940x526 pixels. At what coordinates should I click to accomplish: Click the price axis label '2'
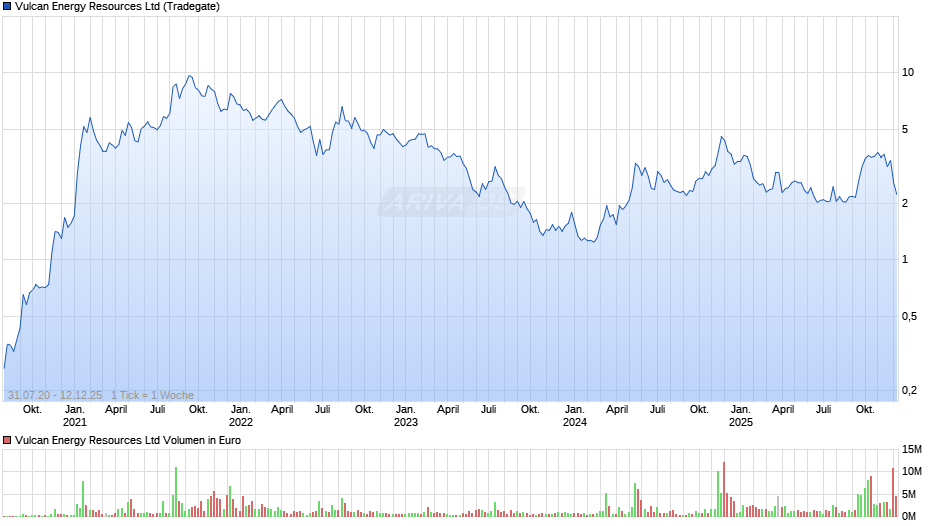(x=905, y=203)
